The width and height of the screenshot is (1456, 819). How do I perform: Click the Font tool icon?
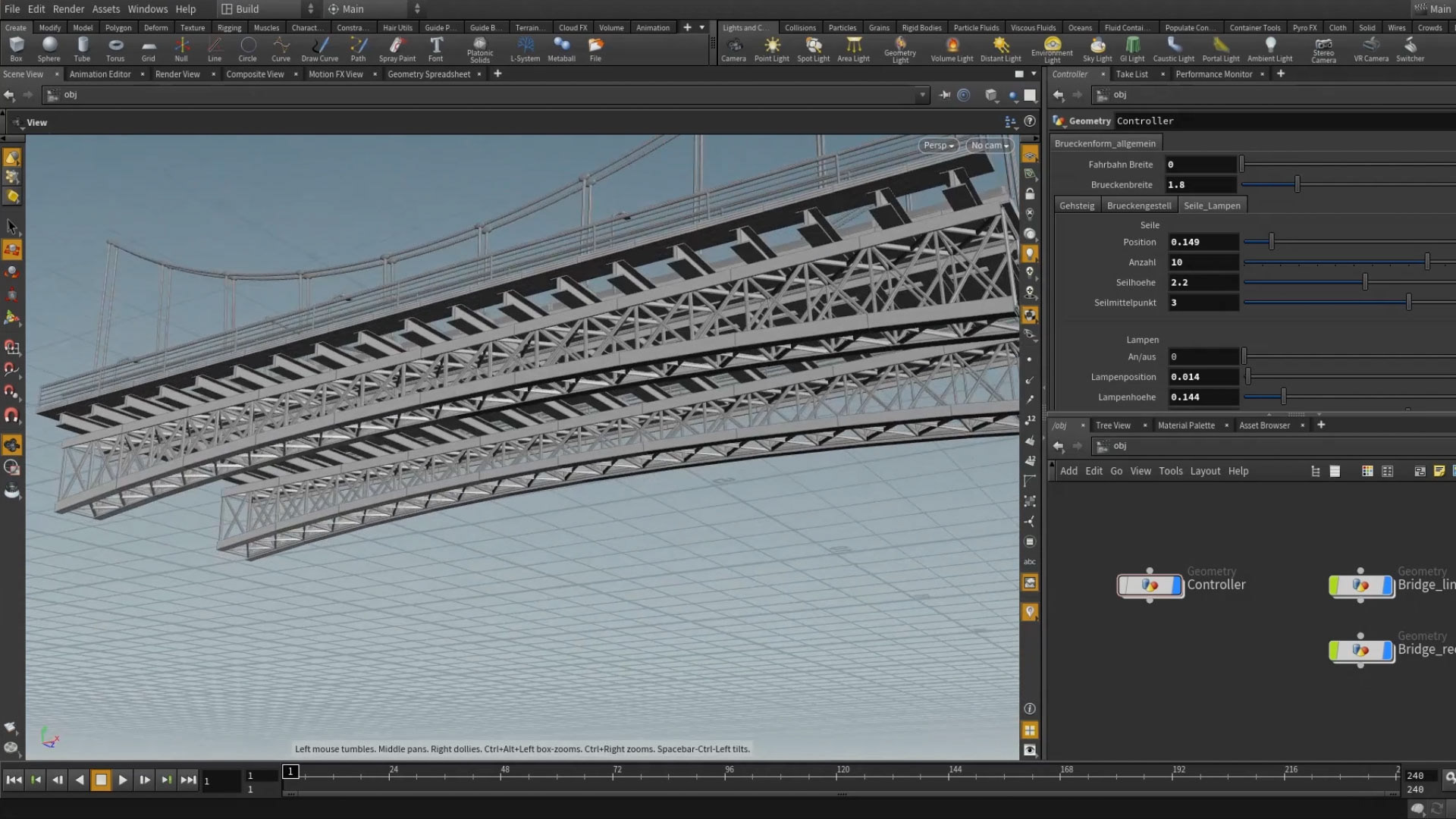pyautogui.click(x=436, y=45)
